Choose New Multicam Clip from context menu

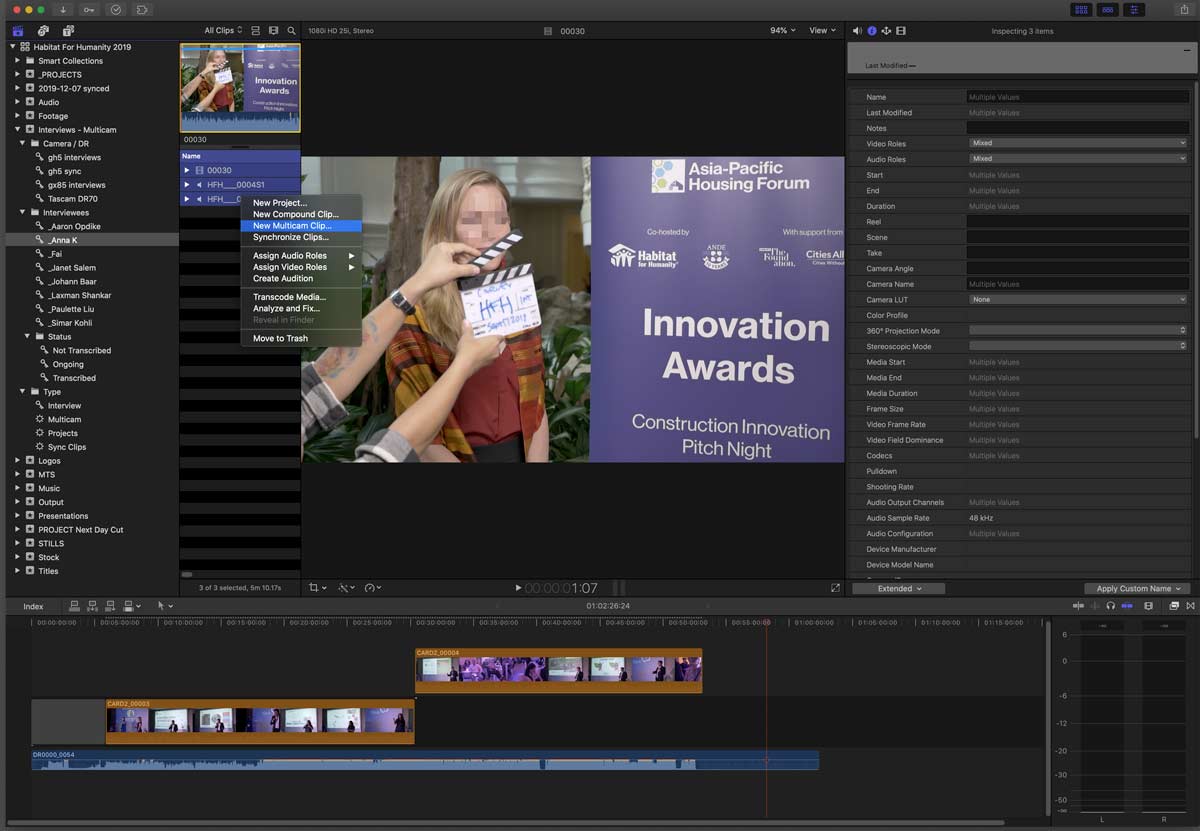[301, 226]
